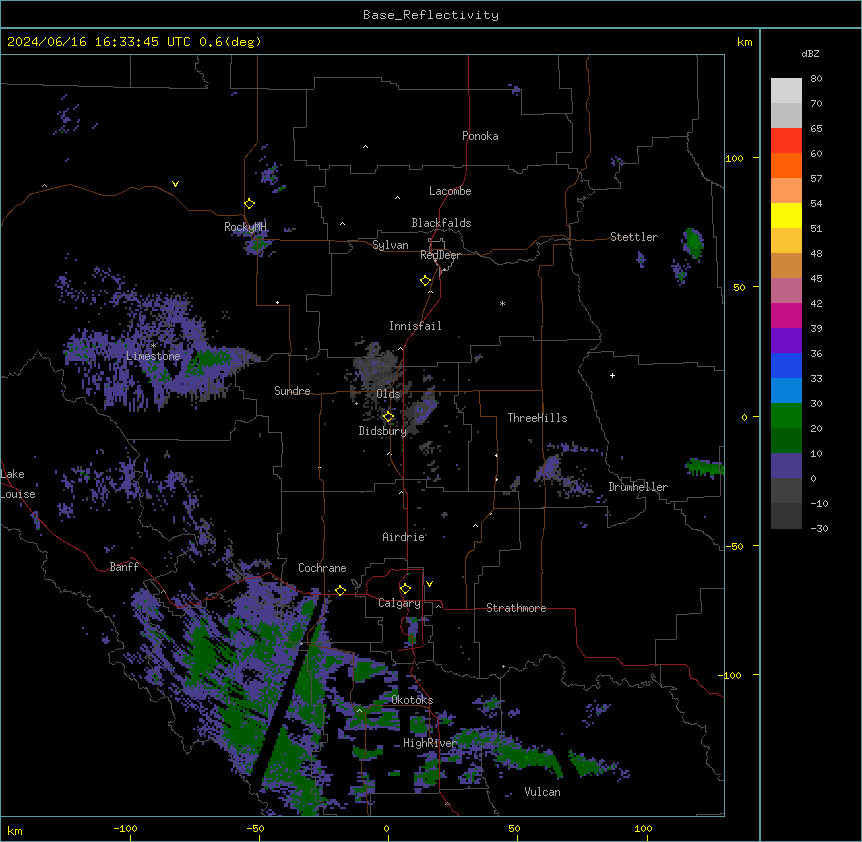Click the white asterisk marker above Limestone
Image resolution: width=862 pixels, height=842 pixels.
[x=153, y=345]
